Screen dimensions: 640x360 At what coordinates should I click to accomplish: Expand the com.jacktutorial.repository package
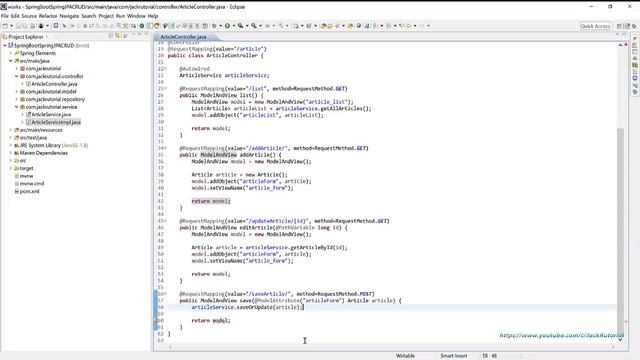(17, 99)
